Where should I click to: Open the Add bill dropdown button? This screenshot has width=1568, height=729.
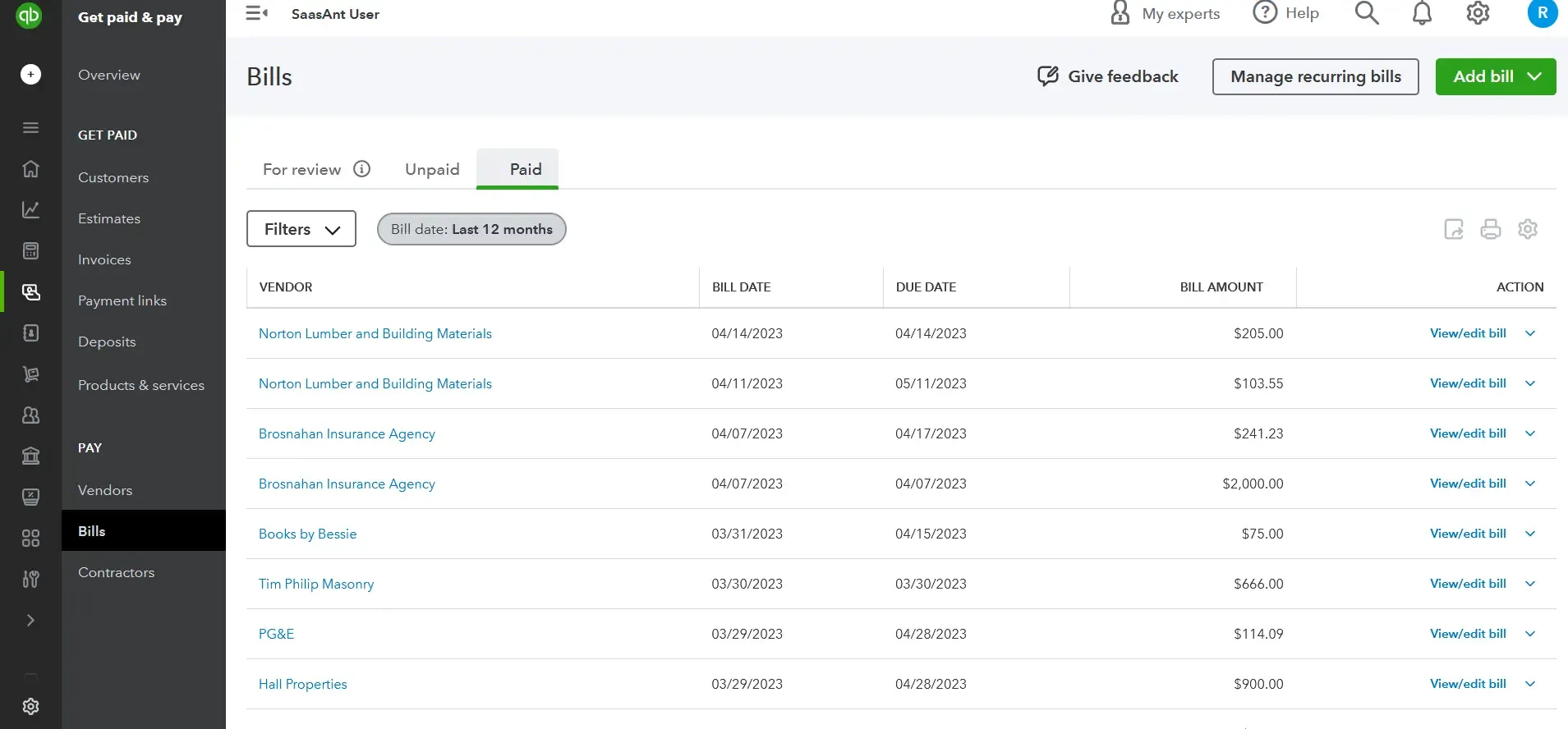click(x=1496, y=76)
